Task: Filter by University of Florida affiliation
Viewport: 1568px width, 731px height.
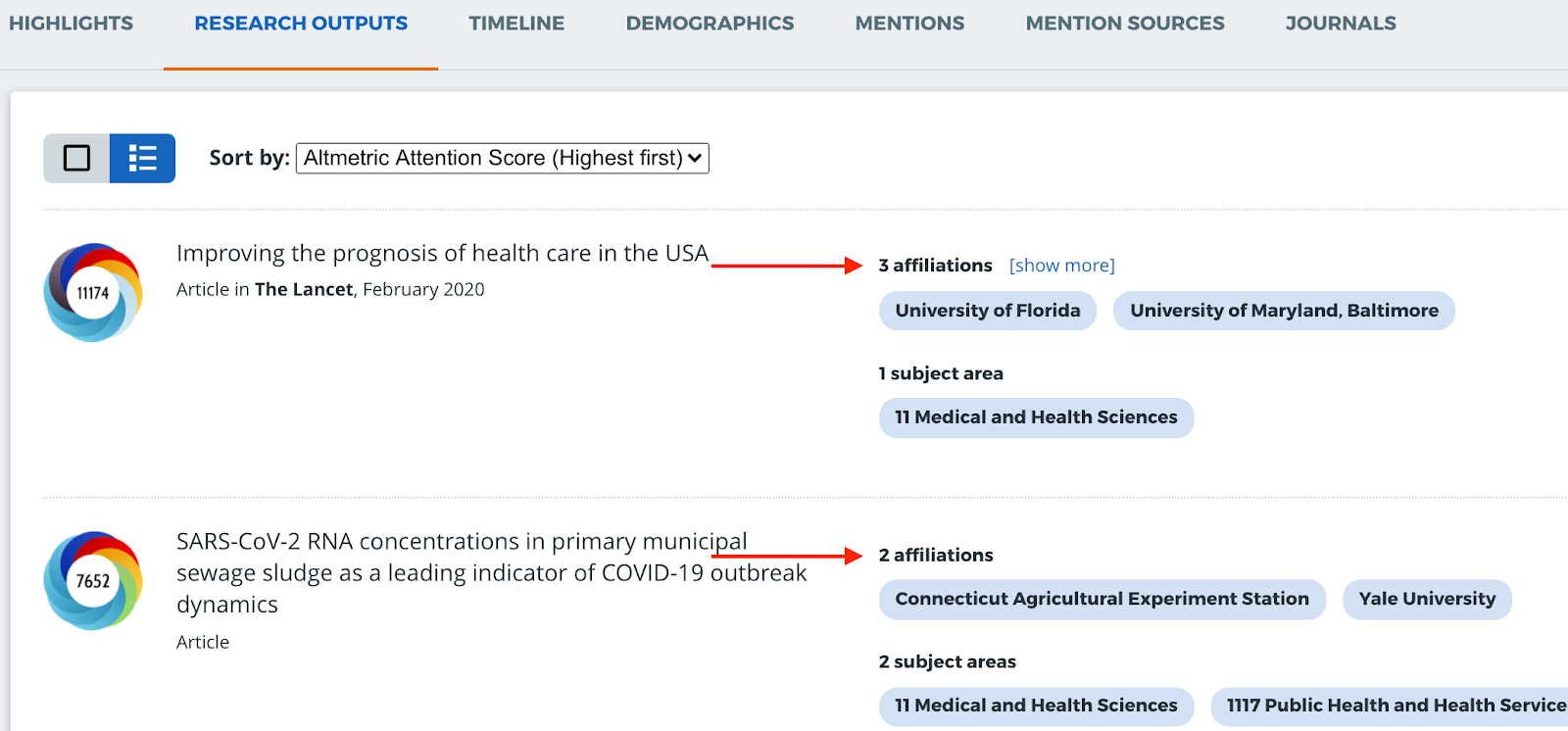Action: [988, 311]
